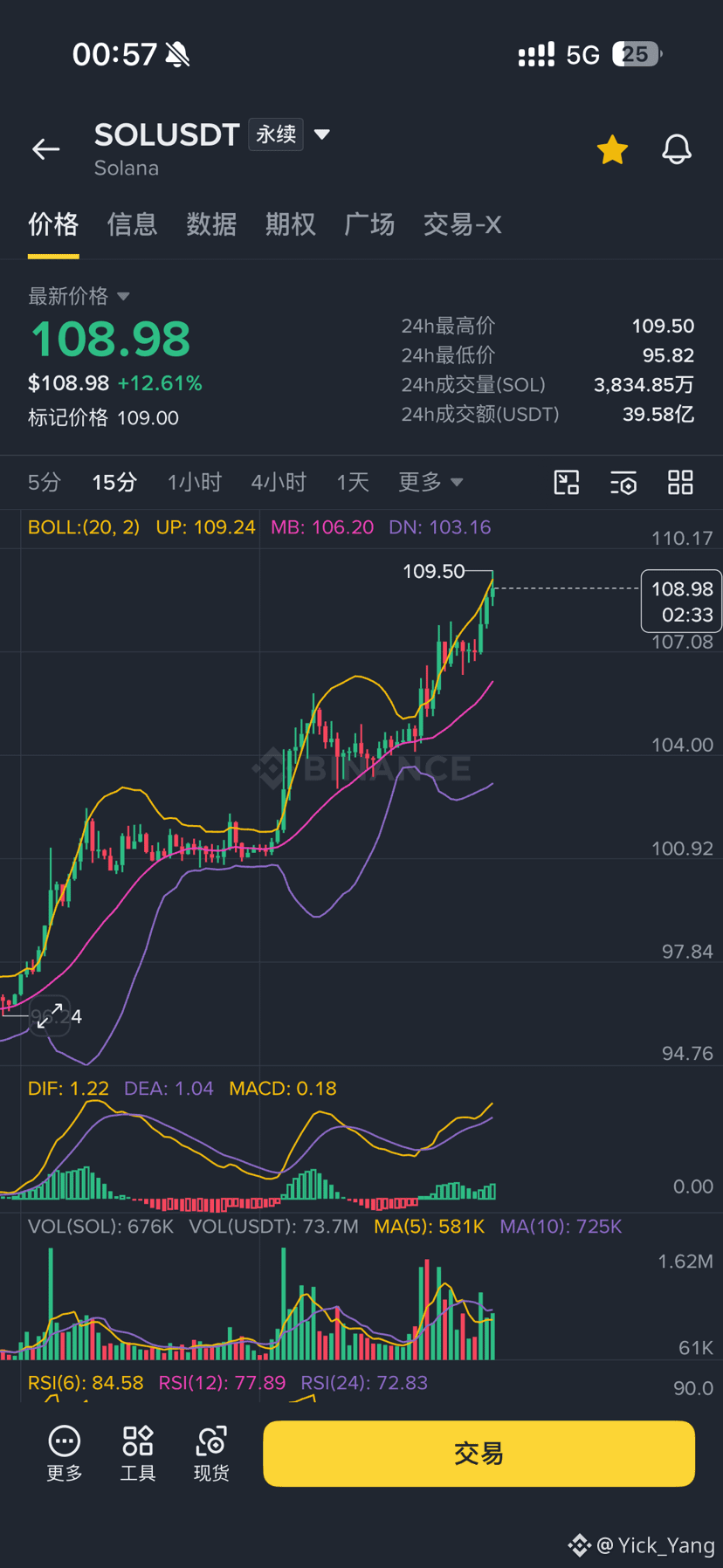Tap the back arrow icon
Viewport: 723px width, 1568px height.
click(x=45, y=149)
